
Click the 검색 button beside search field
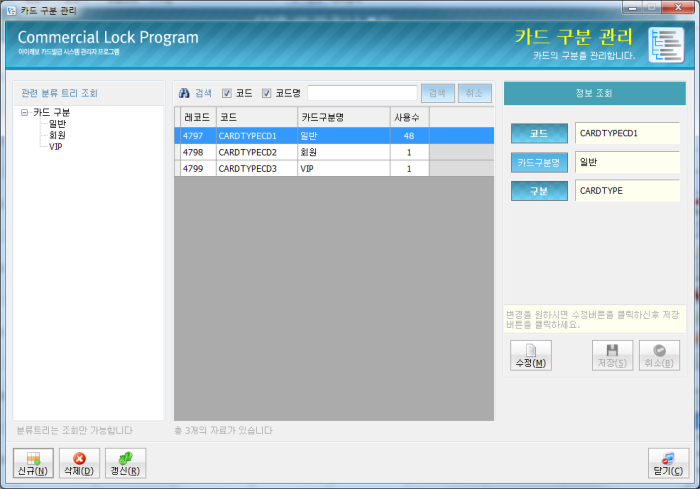[x=437, y=93]
